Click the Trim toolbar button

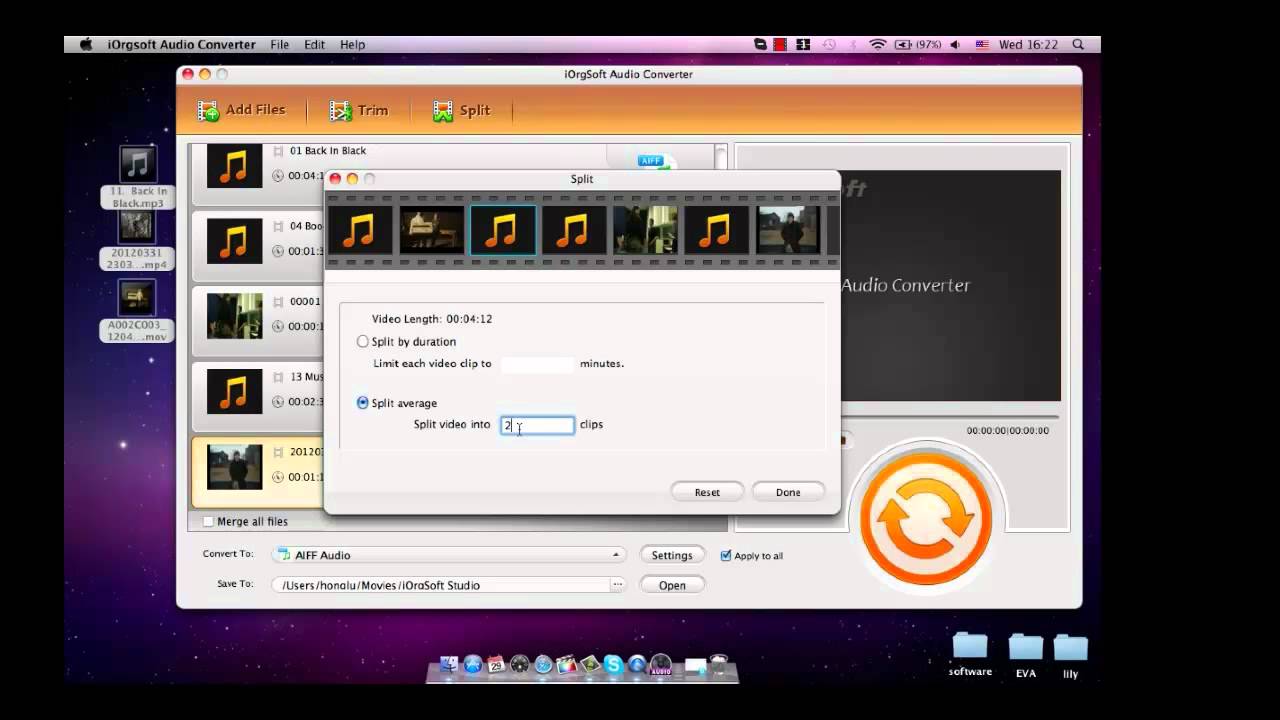[x=359, y=110]
